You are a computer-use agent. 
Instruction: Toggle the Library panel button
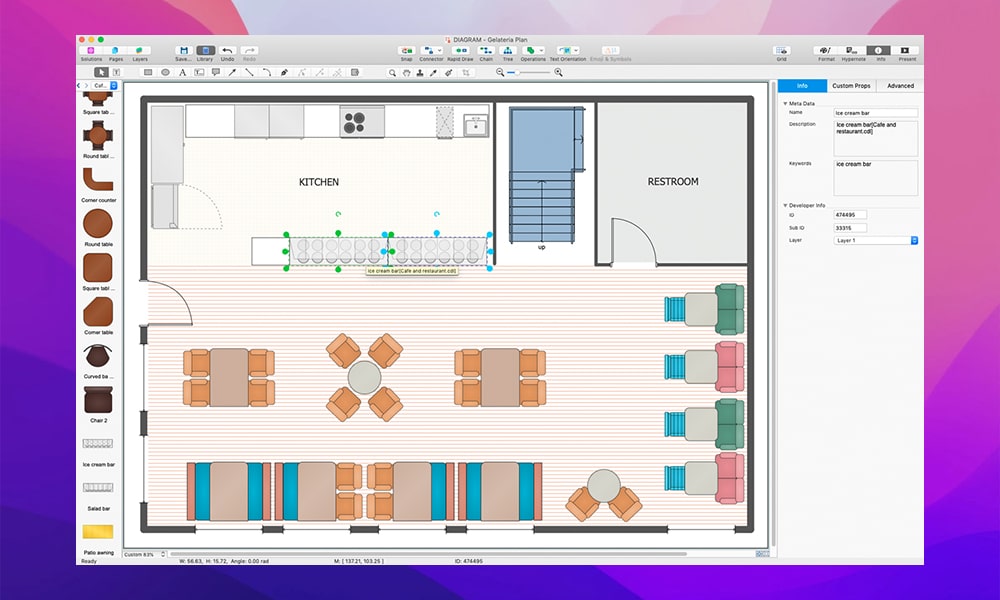coord(205,50)
